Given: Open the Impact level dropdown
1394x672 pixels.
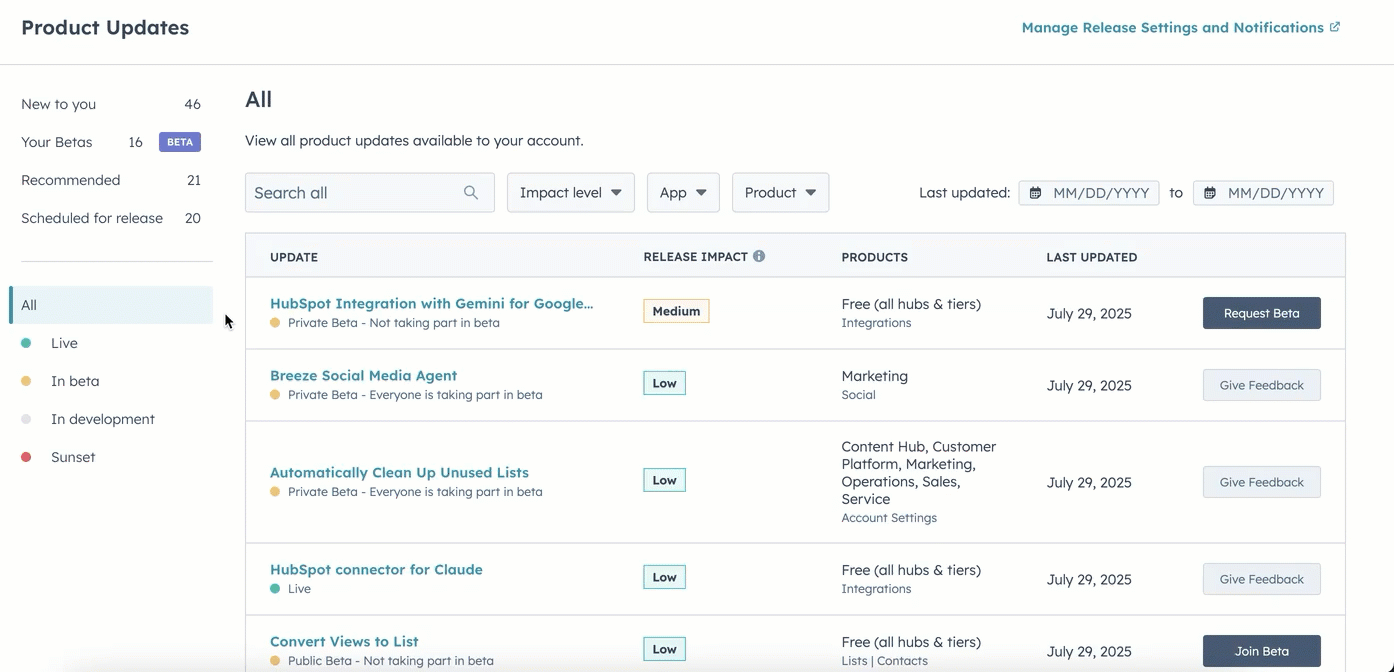Looking at the screenshot, I should 571,192.
